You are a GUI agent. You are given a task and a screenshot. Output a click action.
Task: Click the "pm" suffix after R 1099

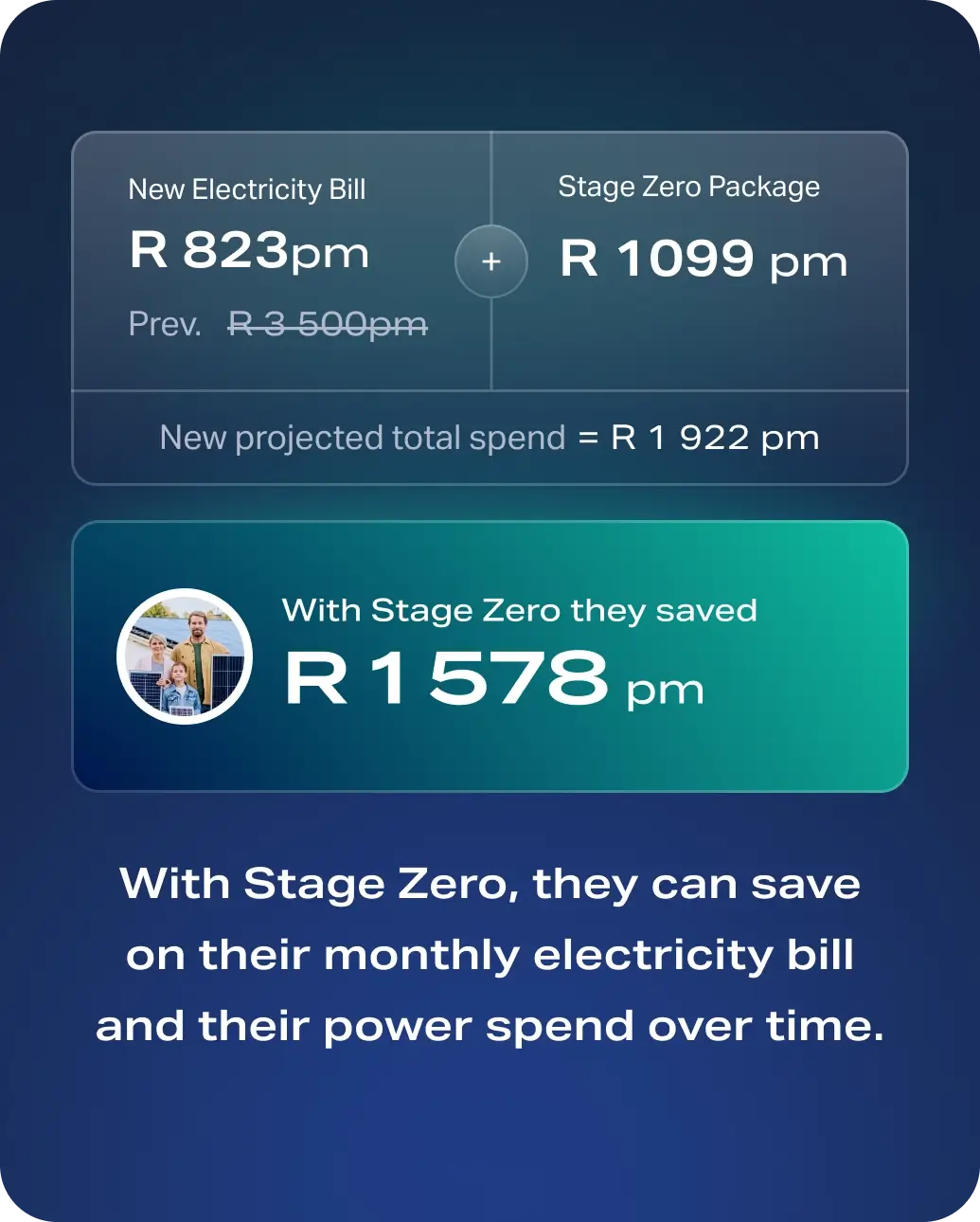point(808,262)
